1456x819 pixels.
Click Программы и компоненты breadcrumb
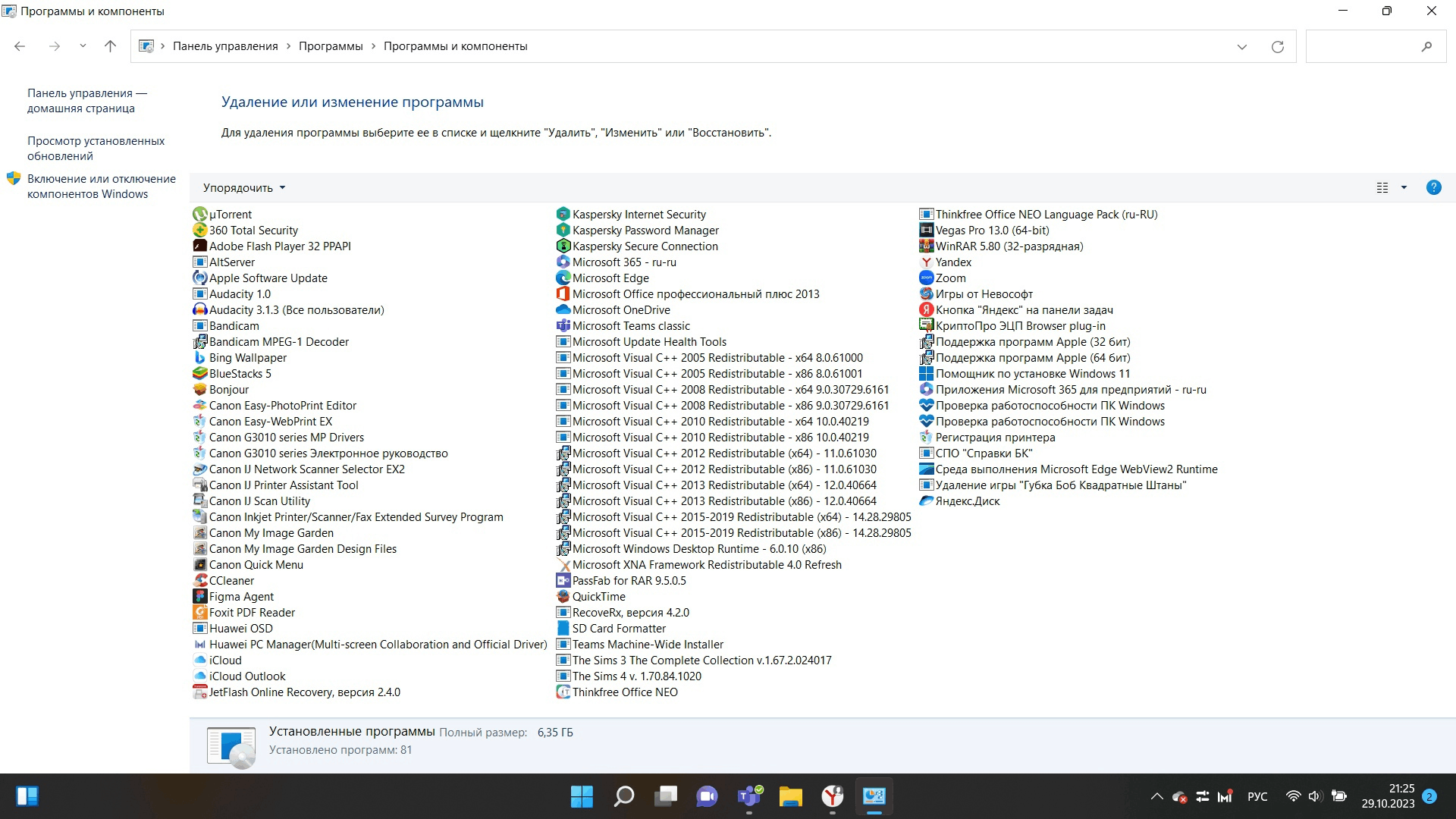pyautogui.click(x=455, y=46)
